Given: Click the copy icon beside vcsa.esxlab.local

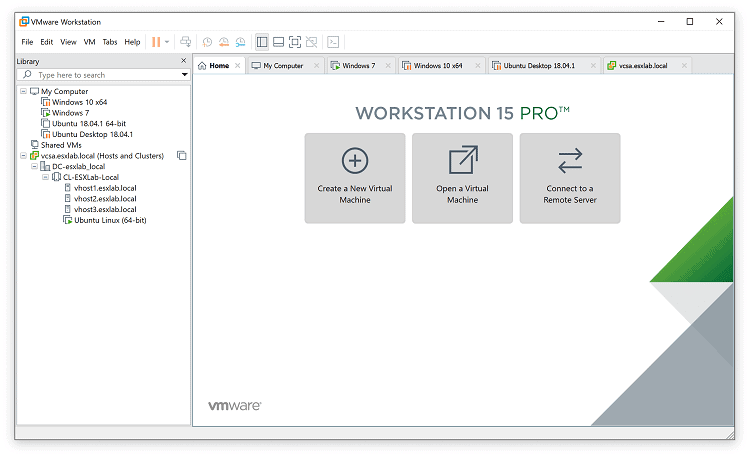Looking at the screenshot, I should point(182,156).
